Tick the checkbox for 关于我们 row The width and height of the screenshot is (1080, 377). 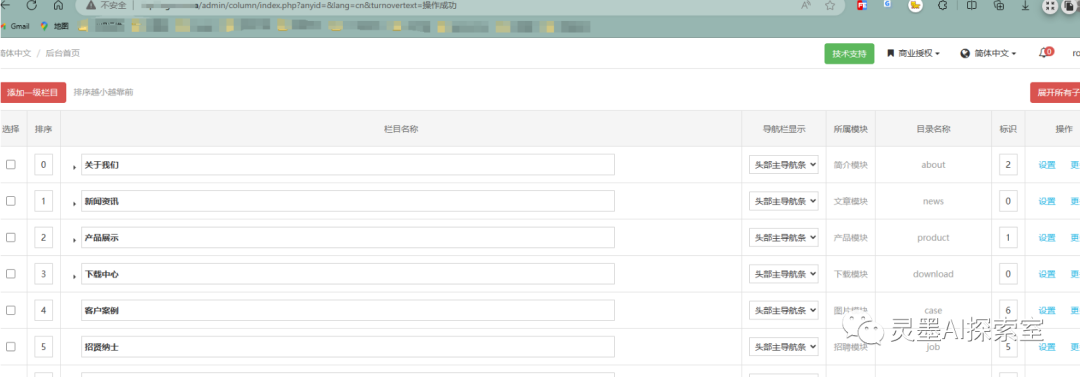click(x=10, y=165)
